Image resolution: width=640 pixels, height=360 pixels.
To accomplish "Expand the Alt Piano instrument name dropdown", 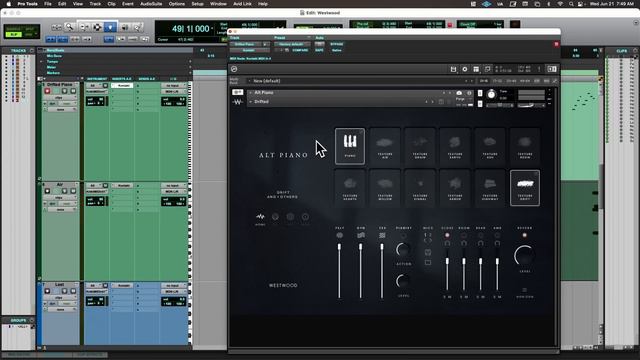I will 251,93.
